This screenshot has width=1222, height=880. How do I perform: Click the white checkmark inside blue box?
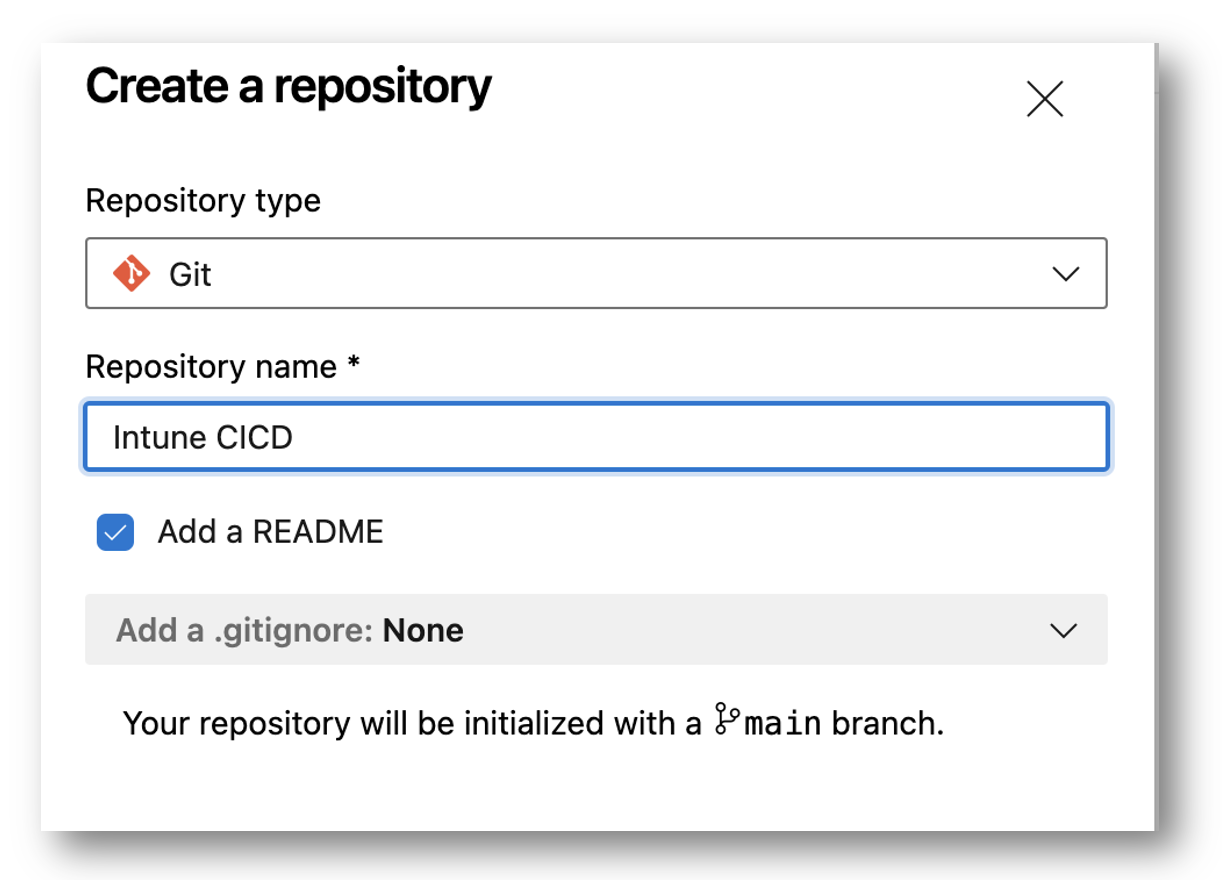click(x=115, y=532)
